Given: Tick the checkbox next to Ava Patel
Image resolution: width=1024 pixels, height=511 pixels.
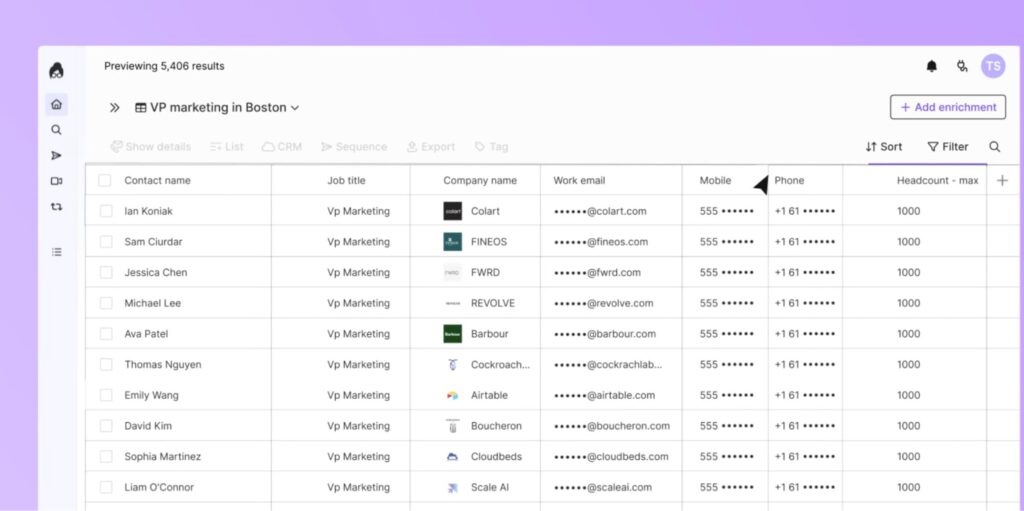Looking at the screenshot, I should [106, 334].
